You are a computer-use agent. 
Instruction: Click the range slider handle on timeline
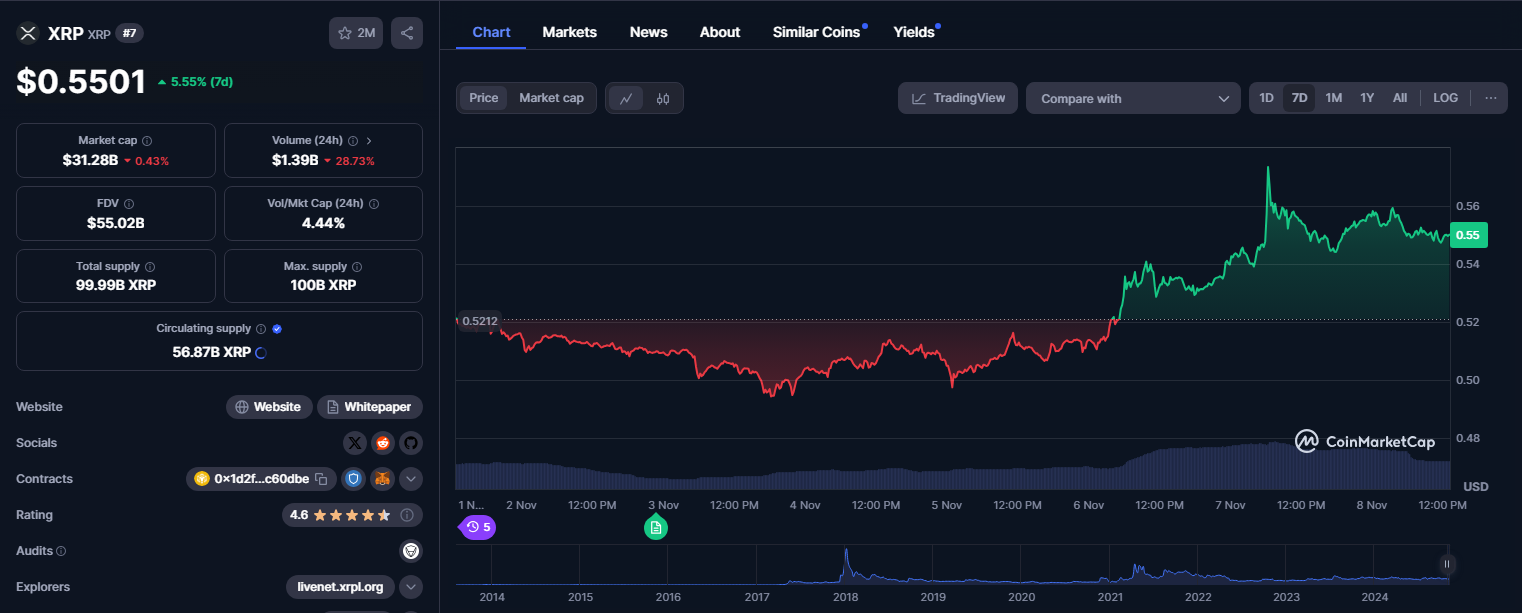click(1446, 564)
